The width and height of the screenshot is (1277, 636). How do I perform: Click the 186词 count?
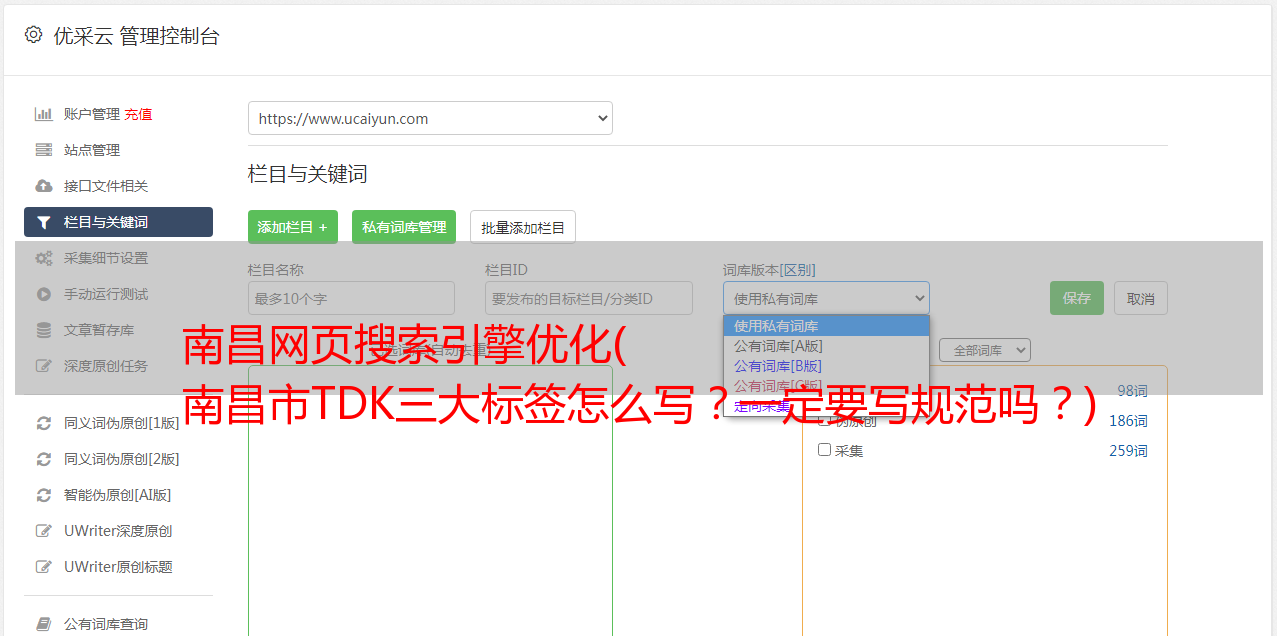1128,421
